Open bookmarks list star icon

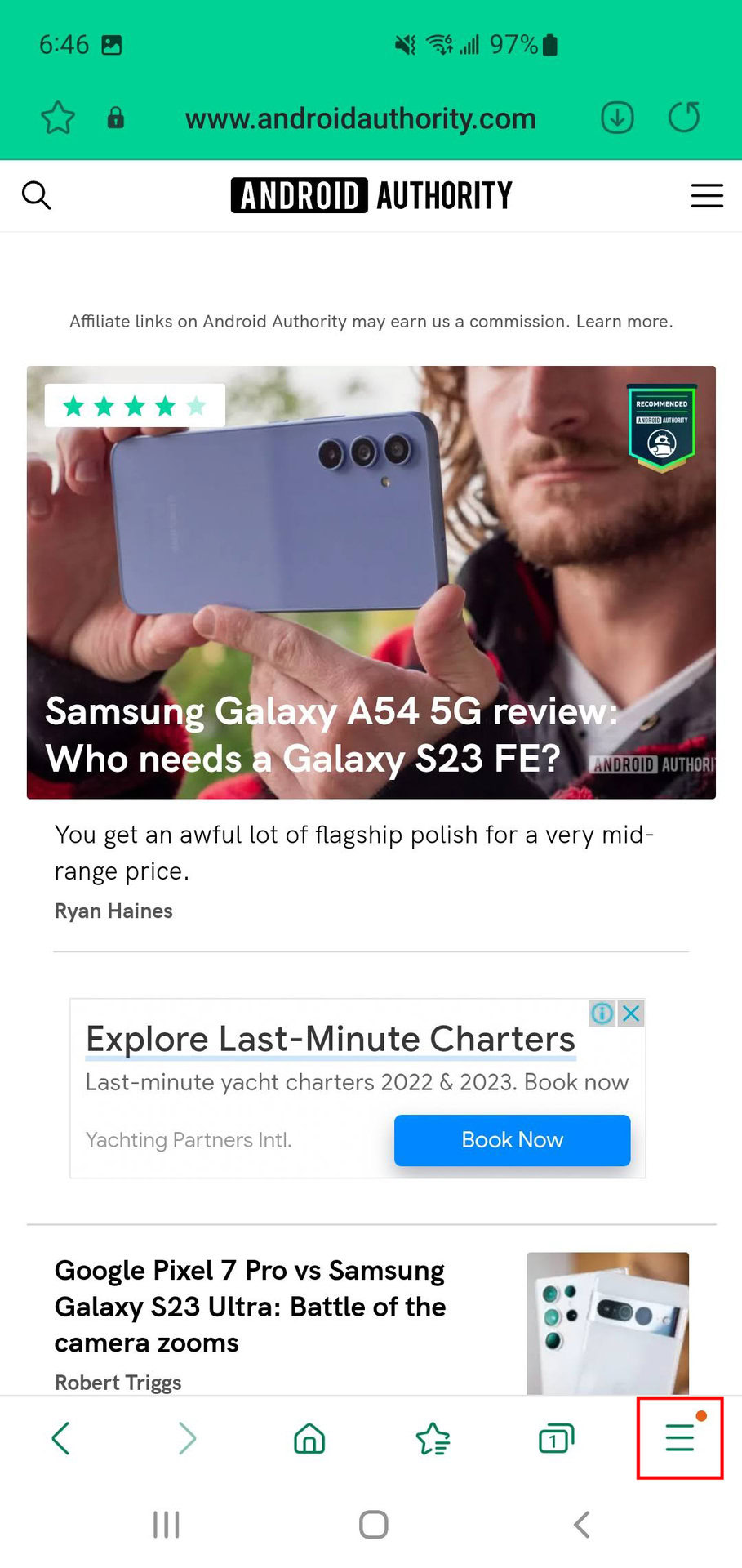pyautogui.click(x=433, y=1439)
